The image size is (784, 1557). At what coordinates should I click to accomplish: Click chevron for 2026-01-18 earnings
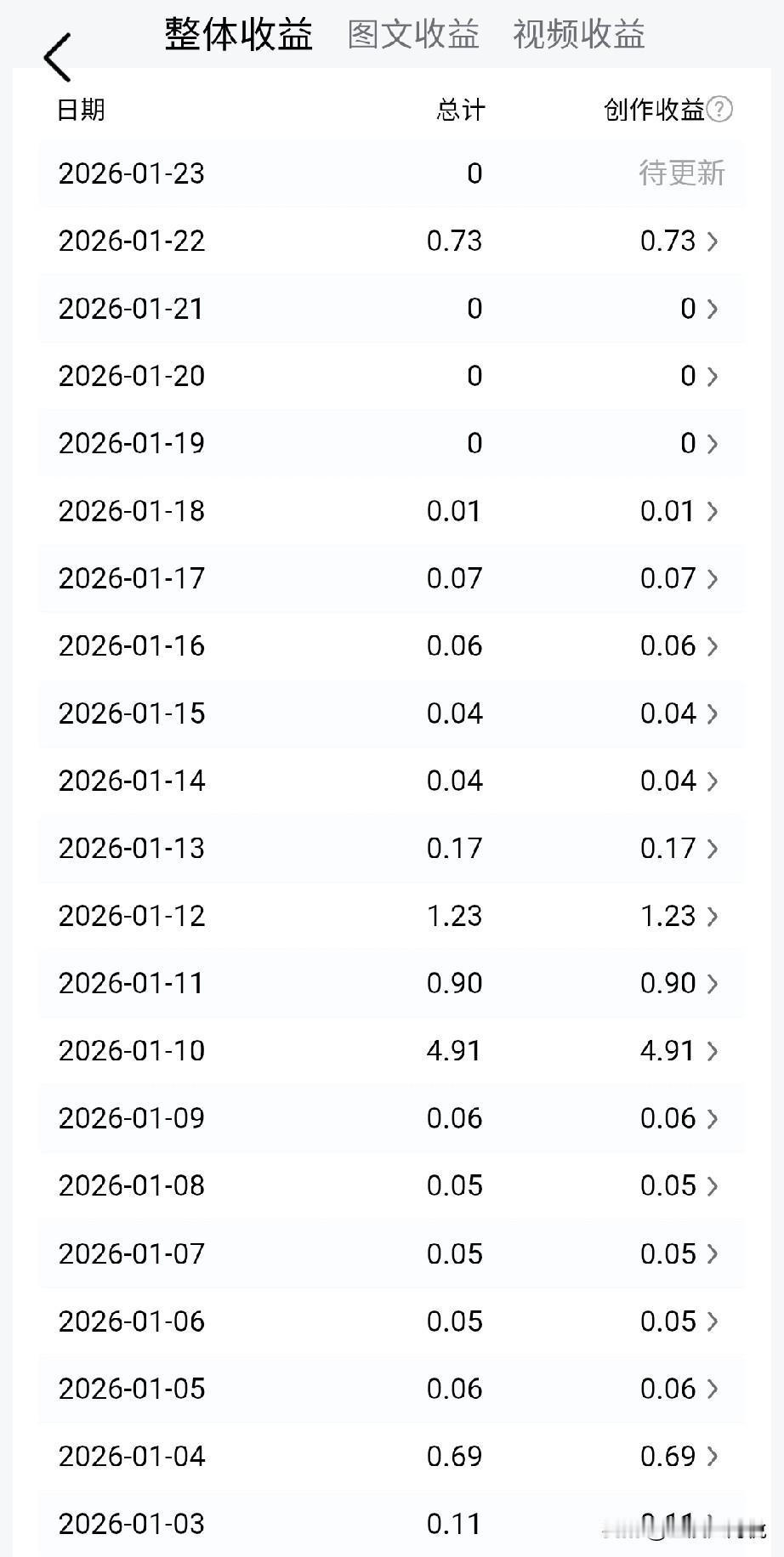[713, 511]
